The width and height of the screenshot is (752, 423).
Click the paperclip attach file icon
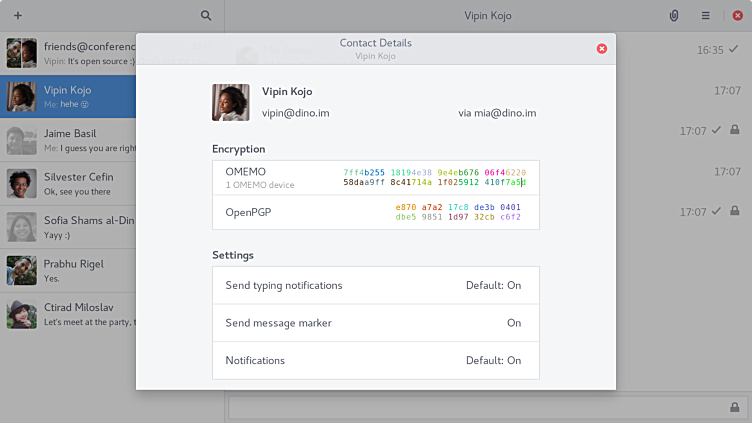[674, 16]
